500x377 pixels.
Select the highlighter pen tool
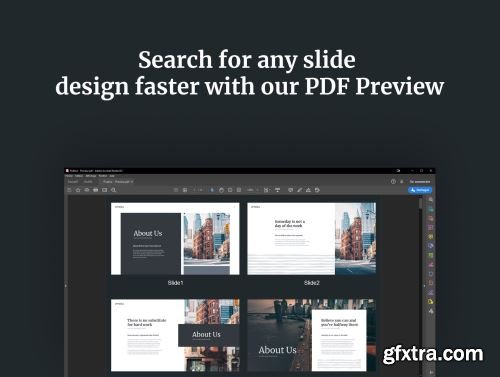click(299, 190)
